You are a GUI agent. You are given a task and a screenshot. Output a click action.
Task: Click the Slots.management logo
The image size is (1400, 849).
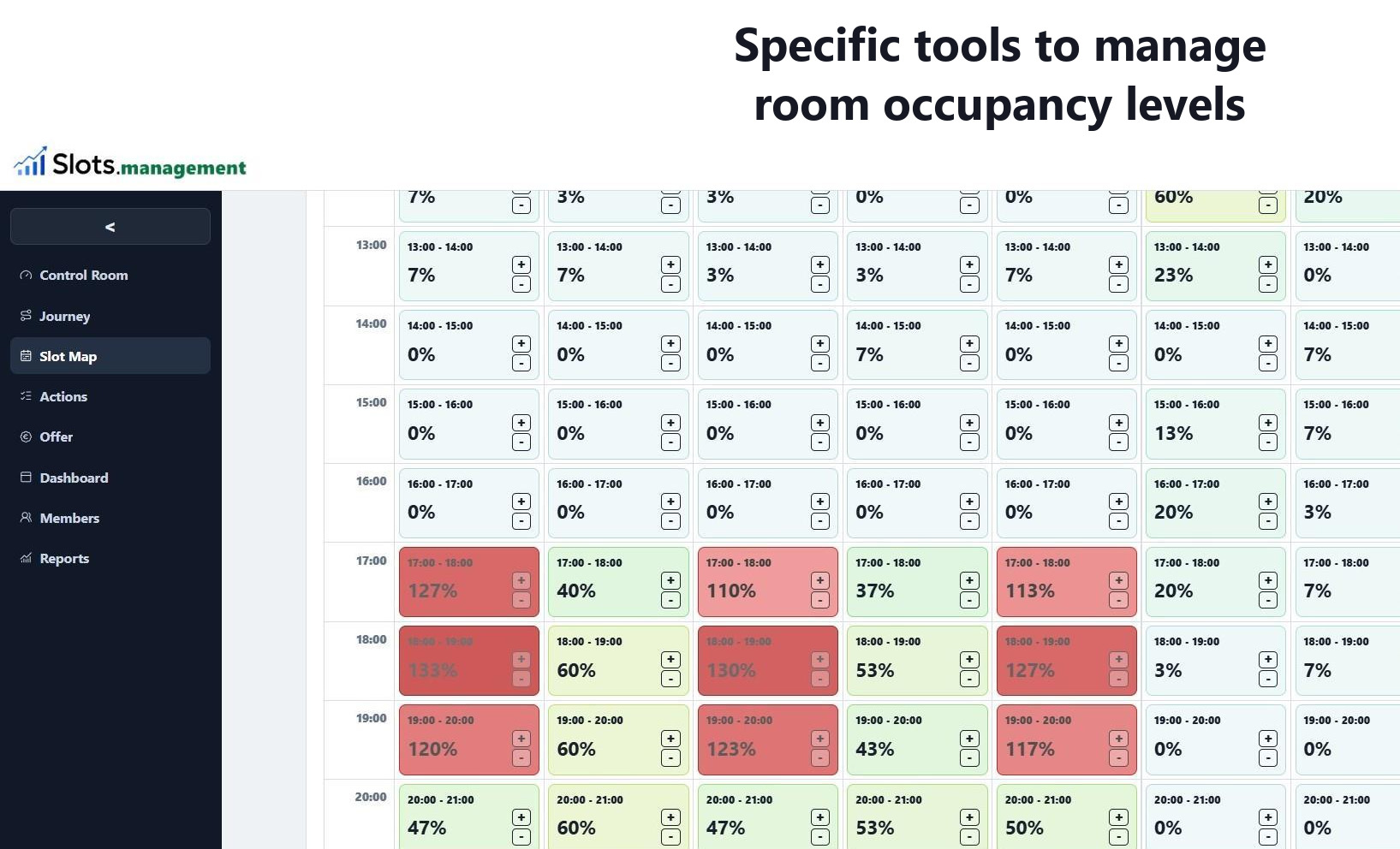(130, 162)
